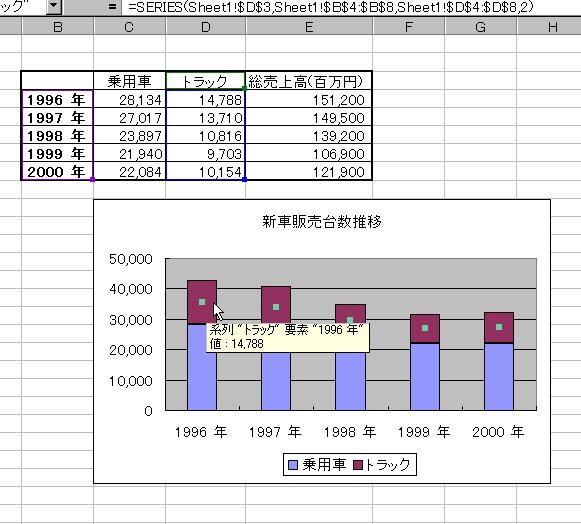Click the 1997 年 truck bar marker
Screen dimensions: 581x524
tap(276, 307)
